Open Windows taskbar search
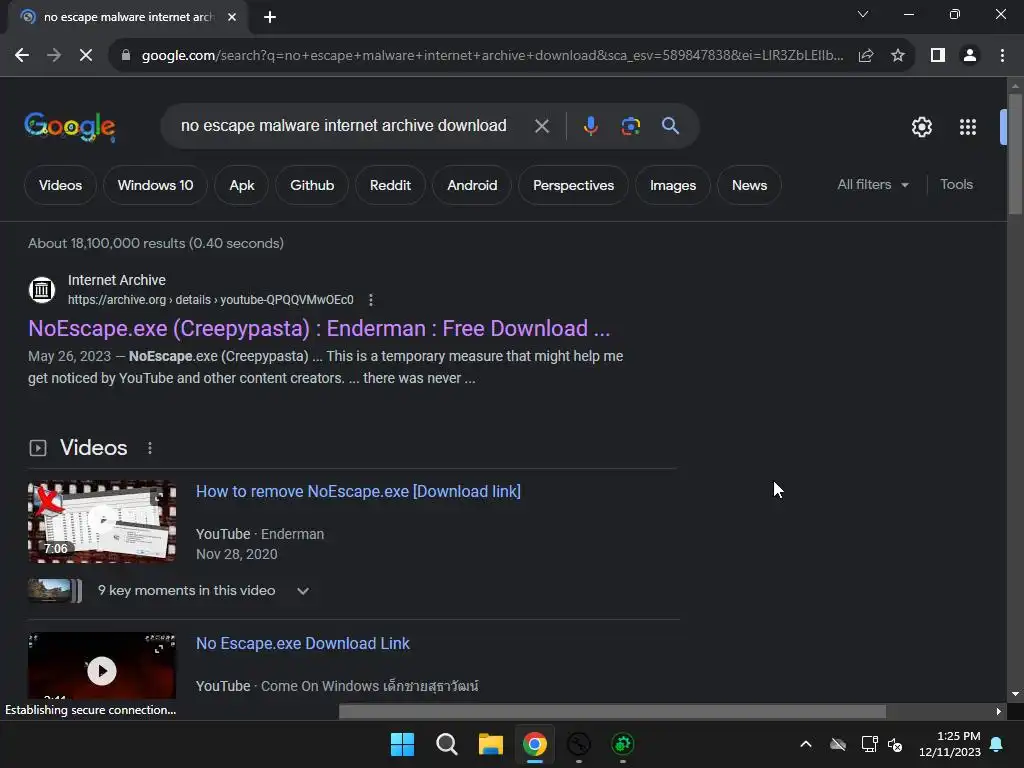The width and height of the screenshot is (1024, 768). (x=447, y=744)
